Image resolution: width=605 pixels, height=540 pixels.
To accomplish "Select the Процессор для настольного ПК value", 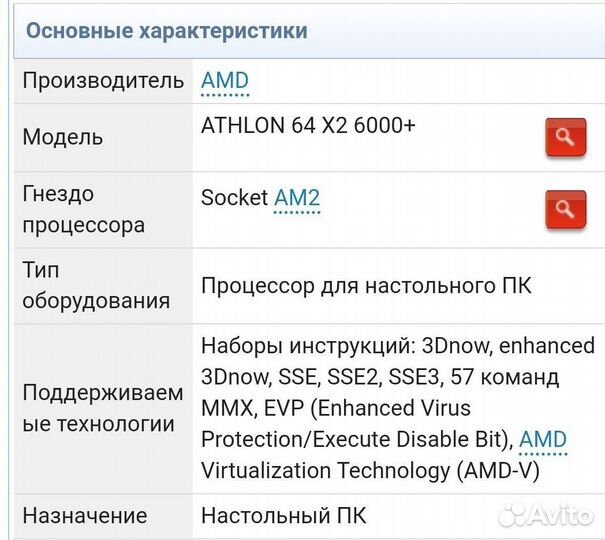I will [x=366, y=286].
